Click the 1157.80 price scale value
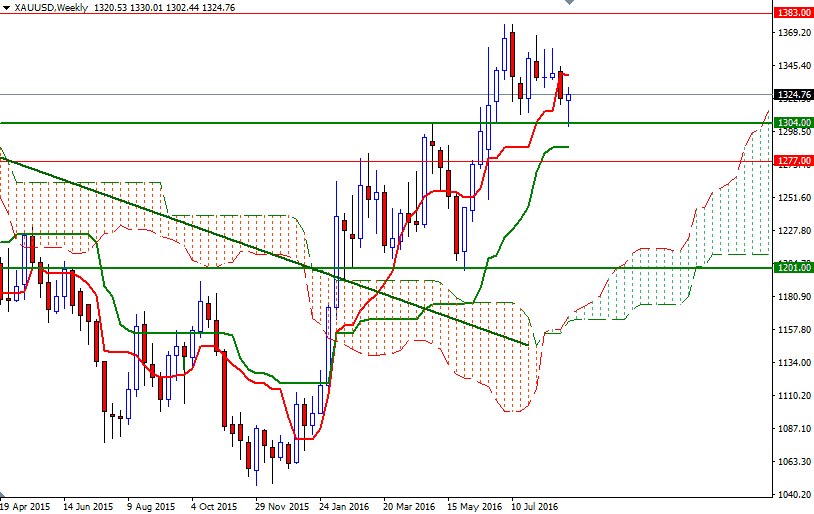 tap(793, 330)
